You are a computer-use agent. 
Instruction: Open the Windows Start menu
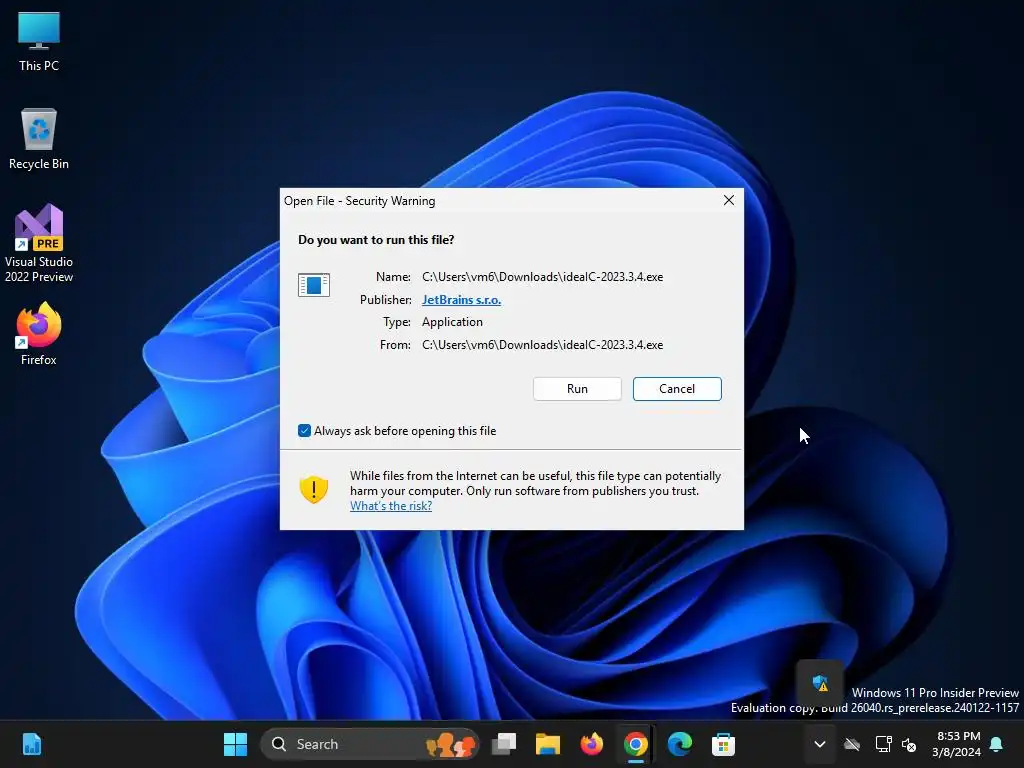click(x=235, y=744)
